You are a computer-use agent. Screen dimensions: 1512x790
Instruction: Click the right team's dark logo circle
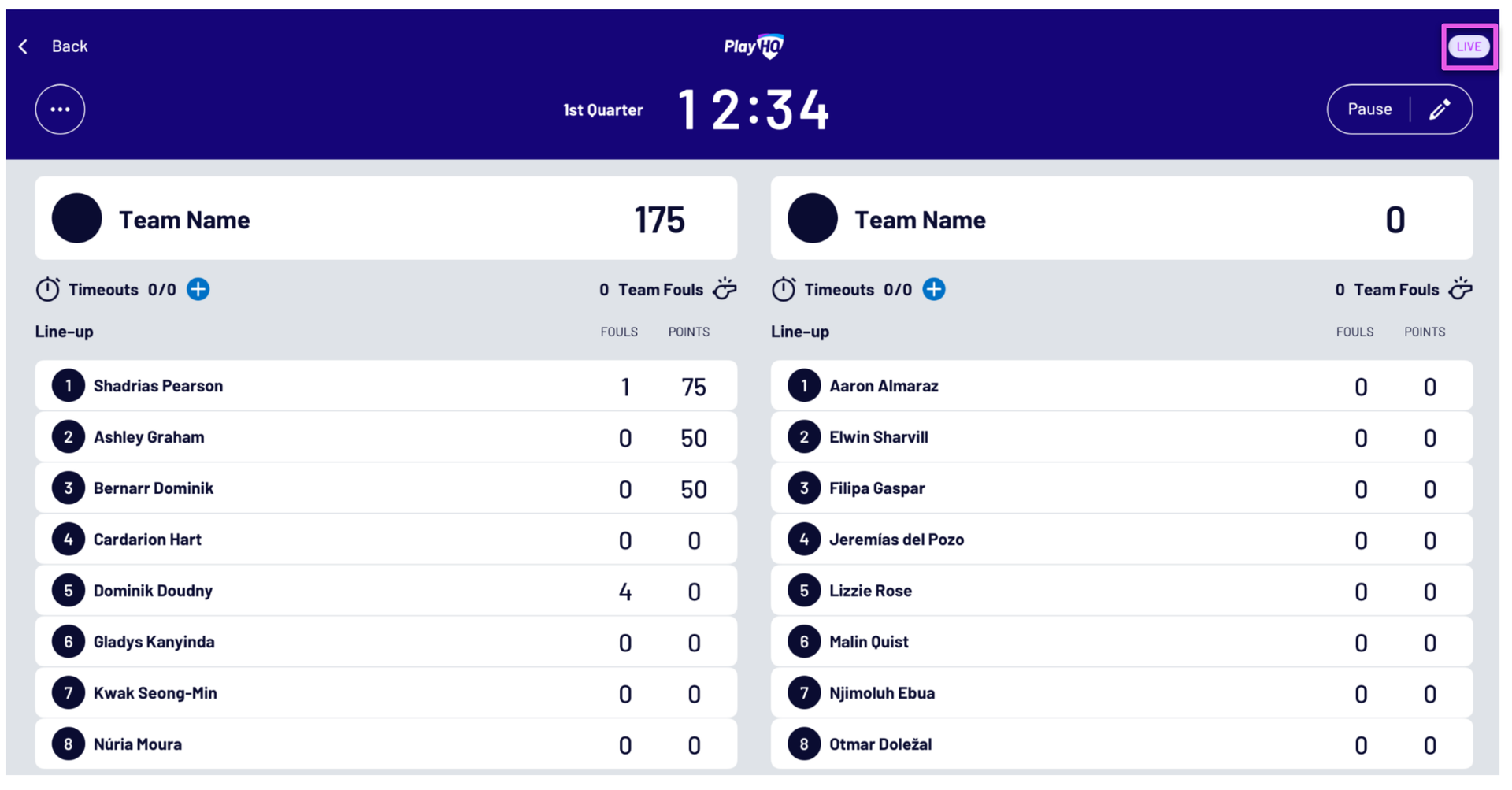(x=813, y=219)
